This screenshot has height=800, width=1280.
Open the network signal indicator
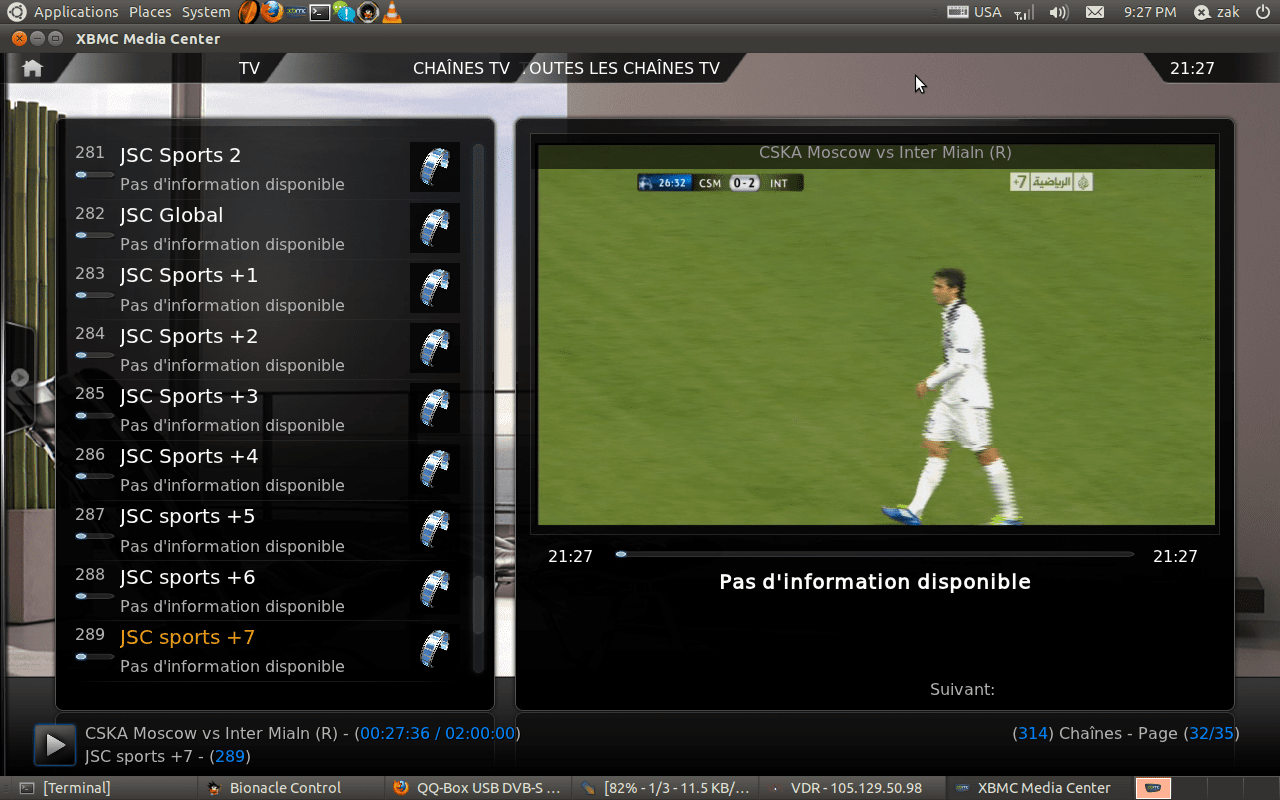pyautogui.click(x=1023, y=12)
